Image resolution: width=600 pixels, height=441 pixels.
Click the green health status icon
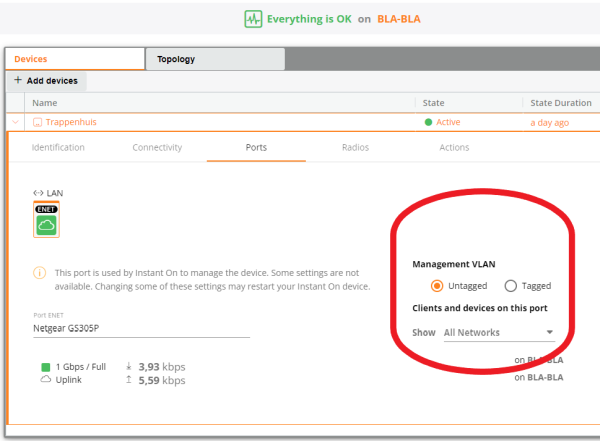252,19
